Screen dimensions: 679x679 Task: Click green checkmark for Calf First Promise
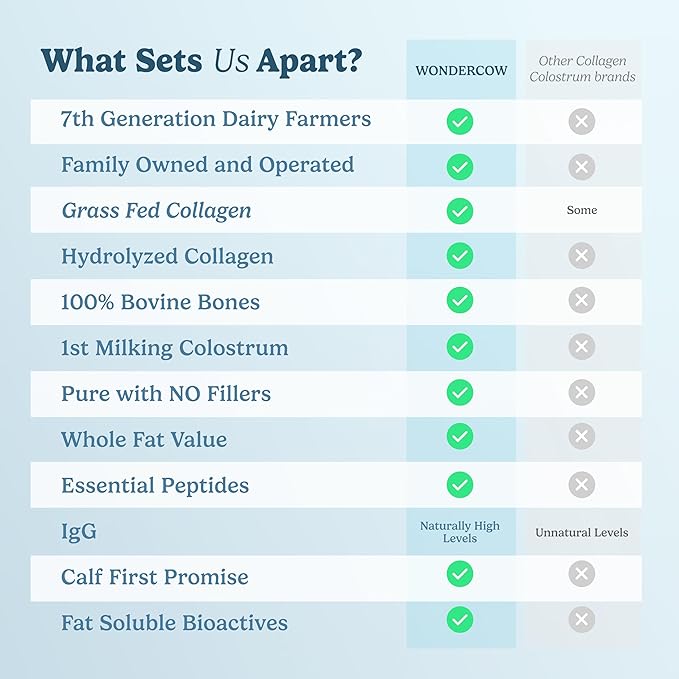pyautogui.click(x=460, y=575)
